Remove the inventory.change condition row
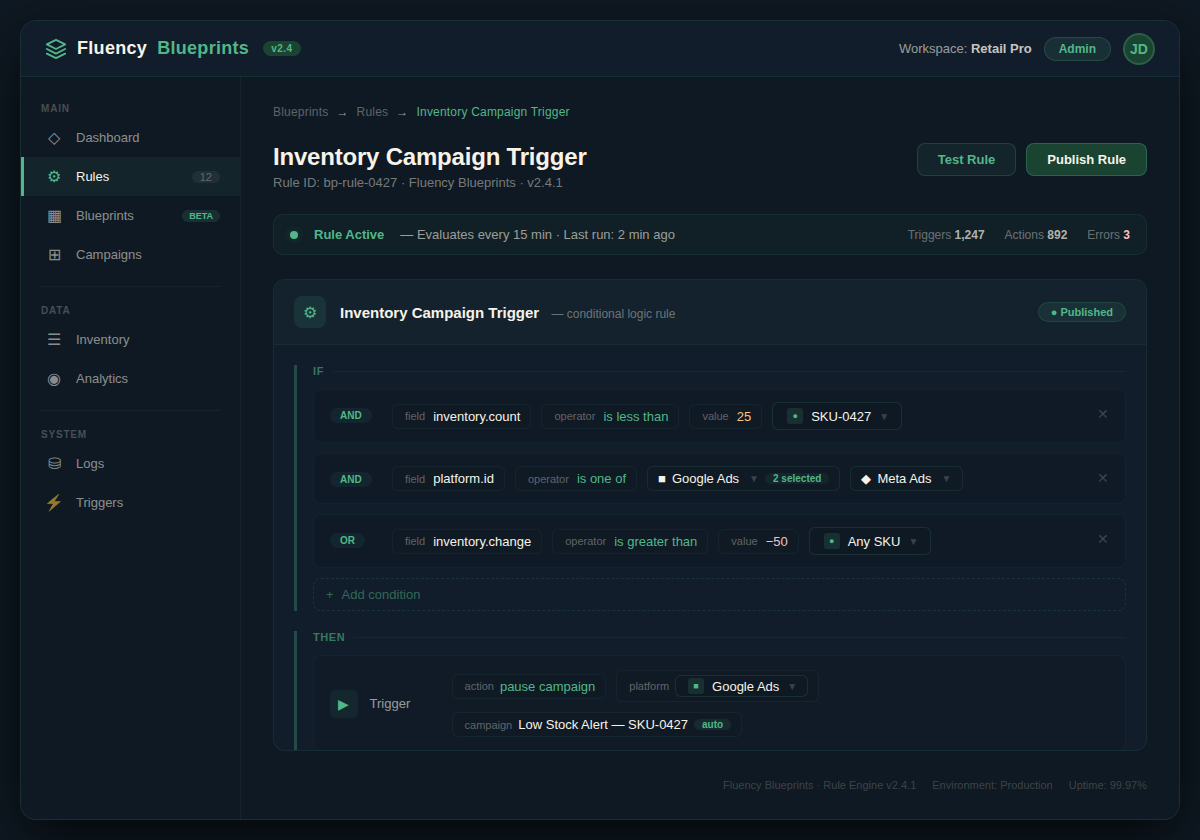The image size is (1200, 840). click(x=1103, y=539)
